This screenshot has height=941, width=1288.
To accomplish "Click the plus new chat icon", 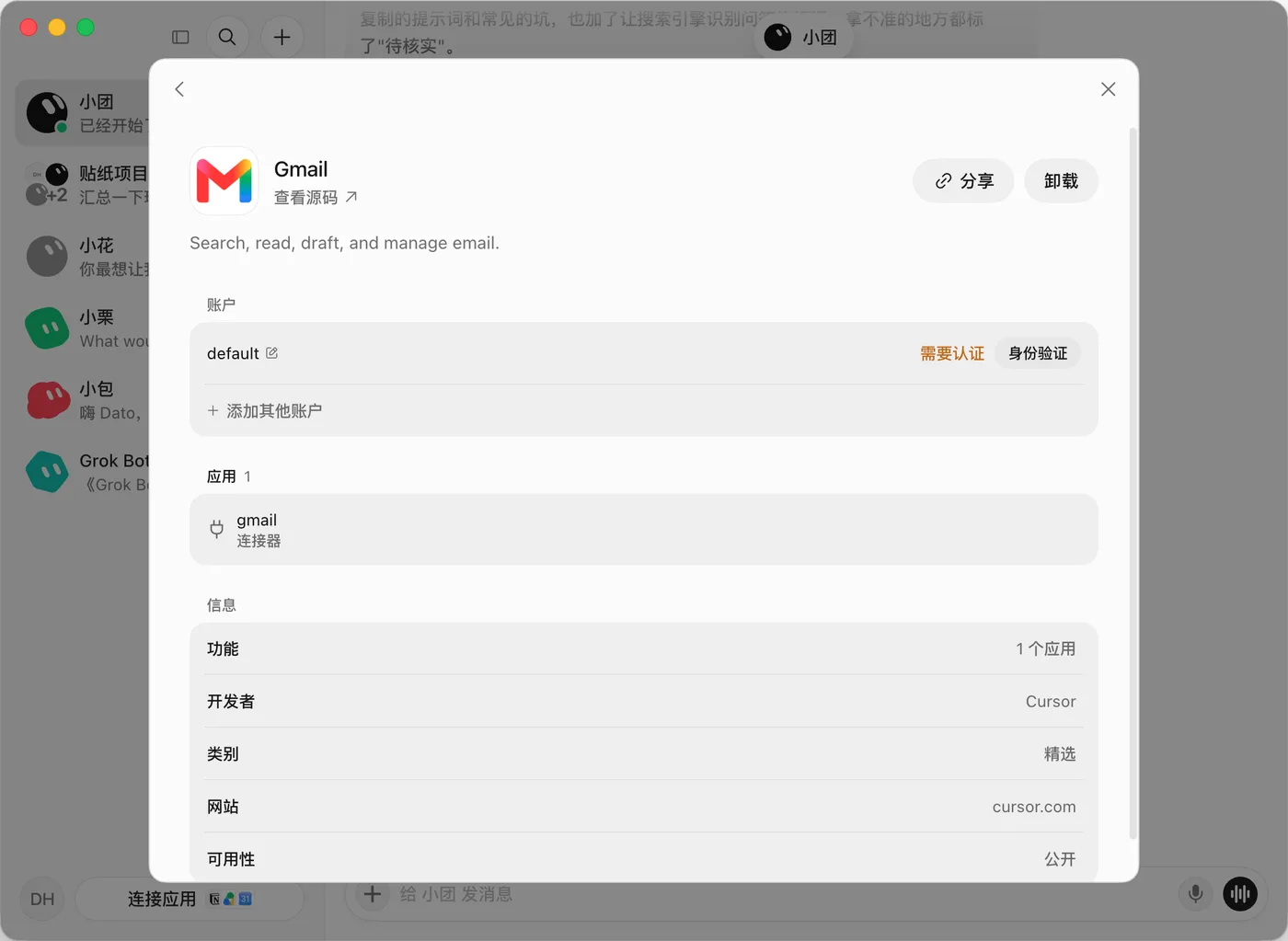I will click(282, 37).
